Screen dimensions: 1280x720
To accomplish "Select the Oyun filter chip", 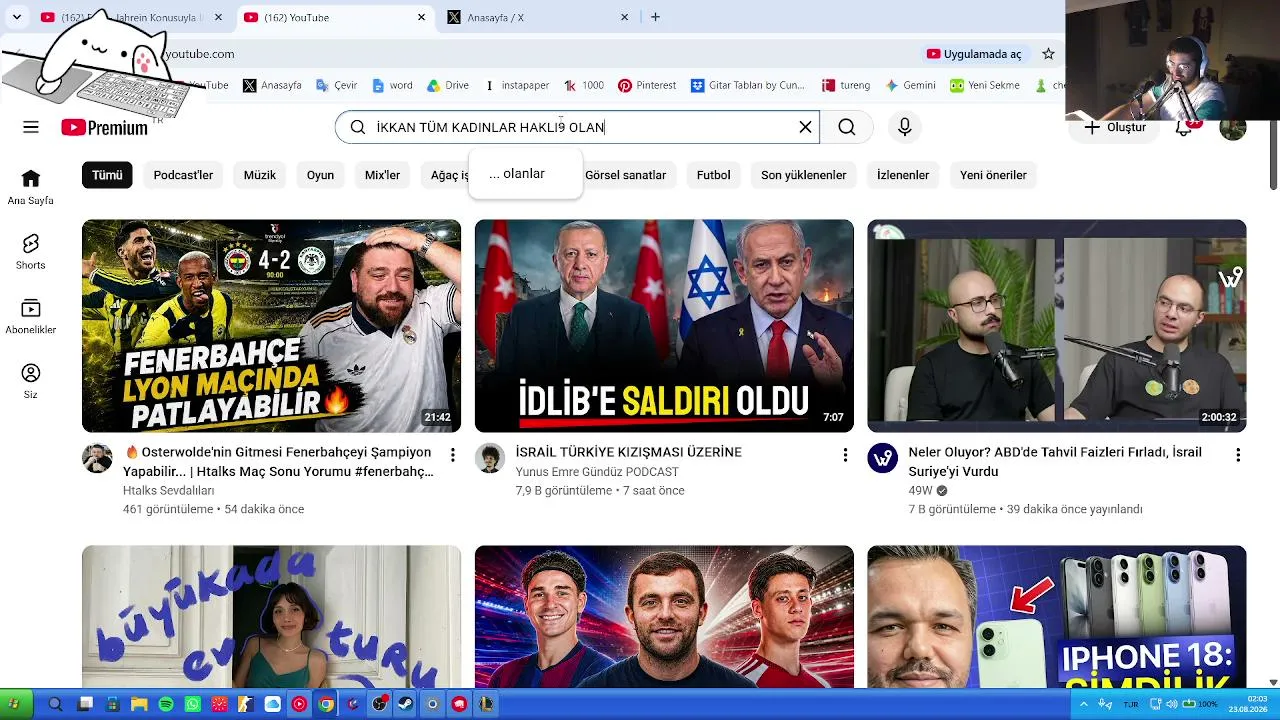I will coord(320,175).
